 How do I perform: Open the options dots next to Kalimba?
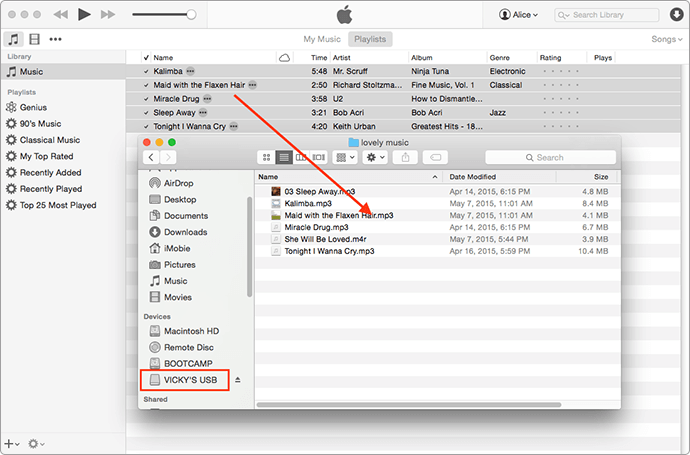click(190, 71)
